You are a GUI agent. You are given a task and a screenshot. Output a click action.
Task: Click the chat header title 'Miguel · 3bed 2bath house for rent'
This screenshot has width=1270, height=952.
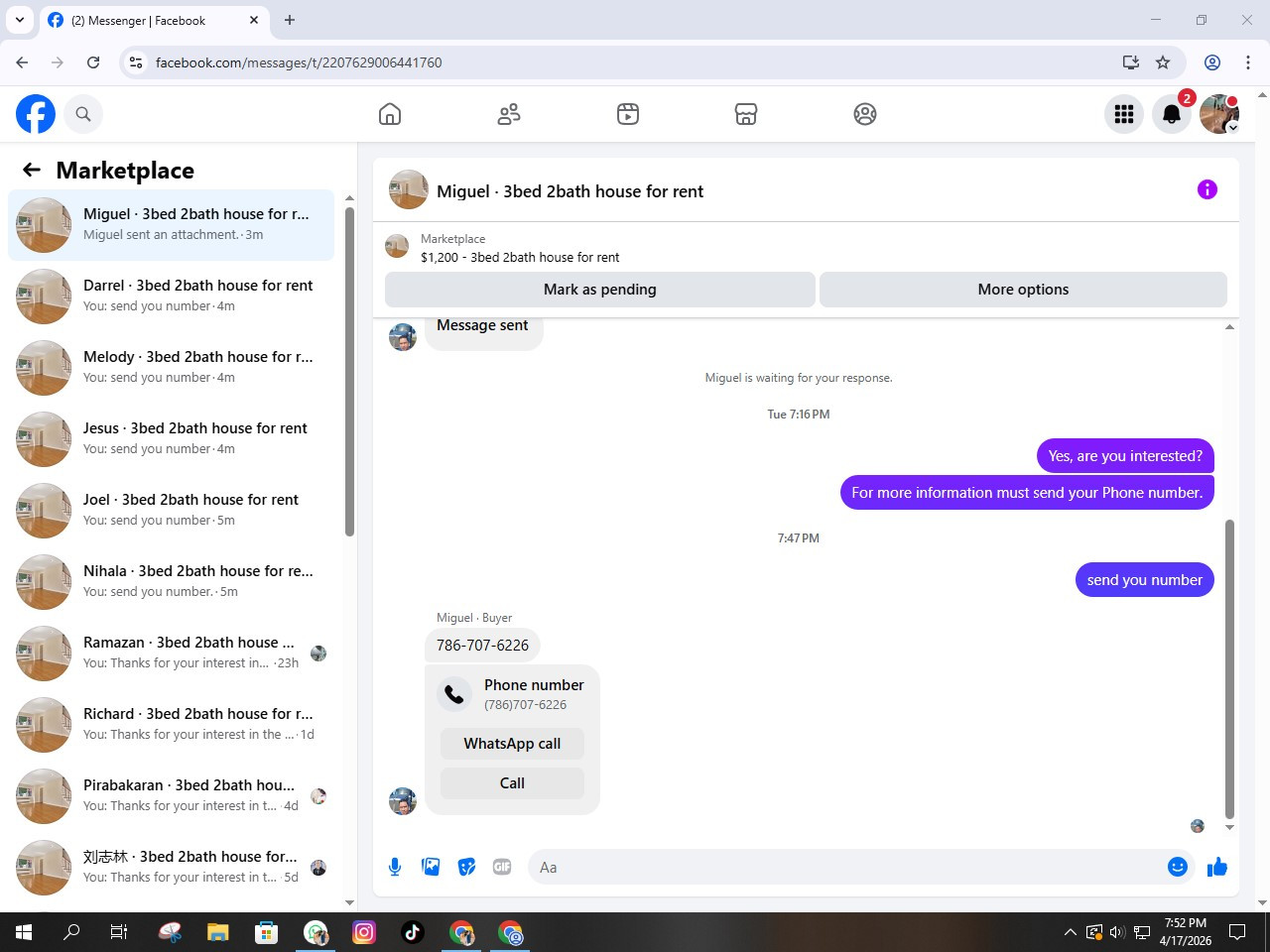click(x=570, y=191)
